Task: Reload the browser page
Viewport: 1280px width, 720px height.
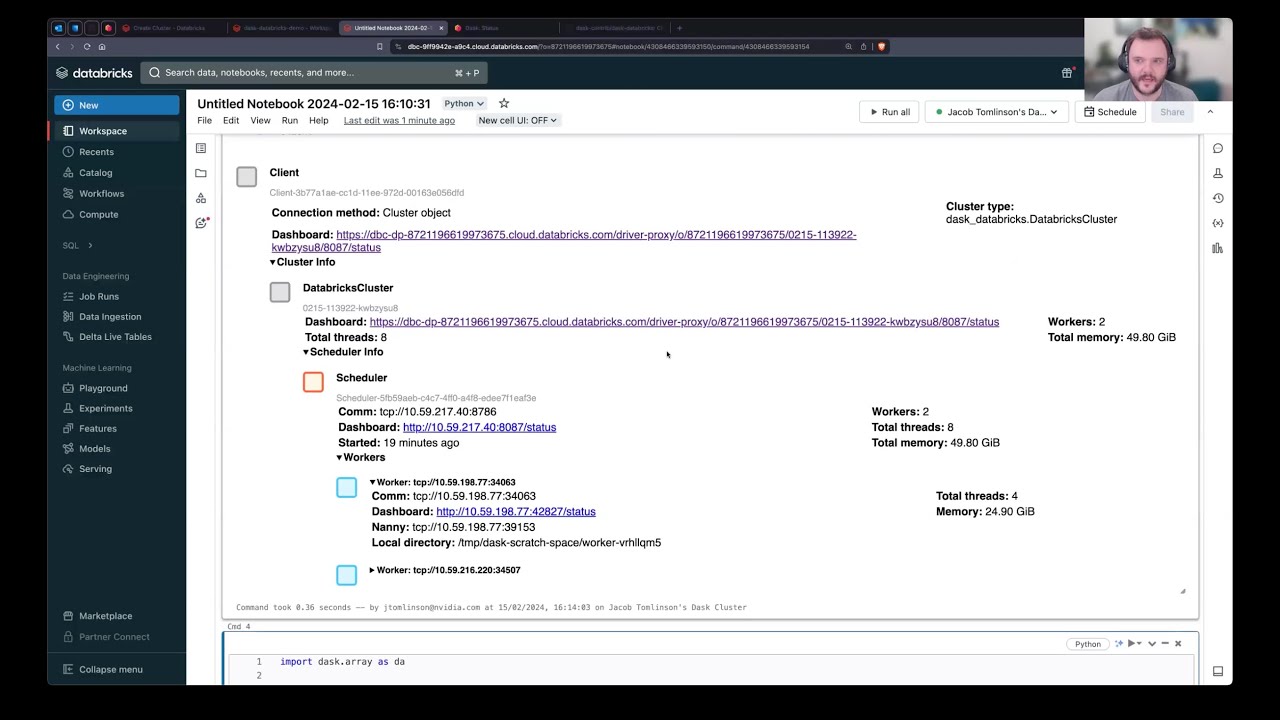Action: point(87,46)
